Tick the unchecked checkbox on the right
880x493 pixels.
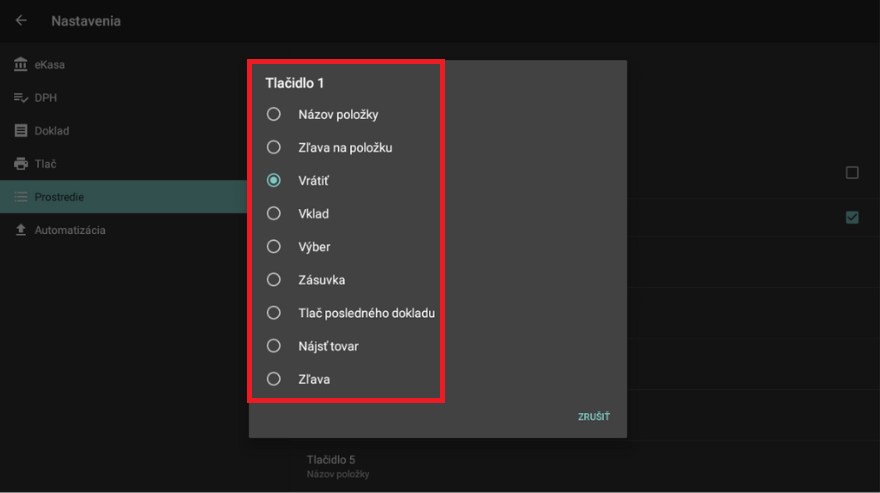tap(852, 173)
